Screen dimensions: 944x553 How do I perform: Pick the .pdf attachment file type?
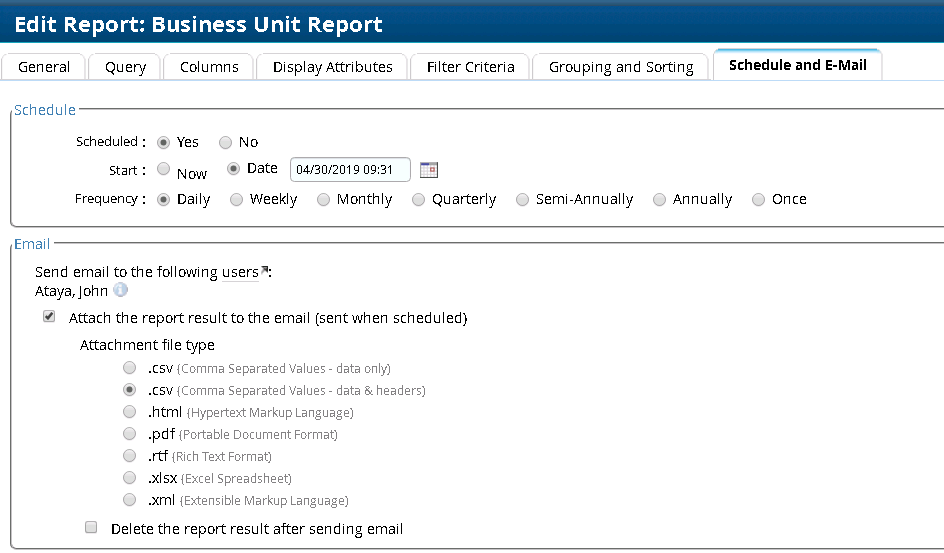click(129, 434)
